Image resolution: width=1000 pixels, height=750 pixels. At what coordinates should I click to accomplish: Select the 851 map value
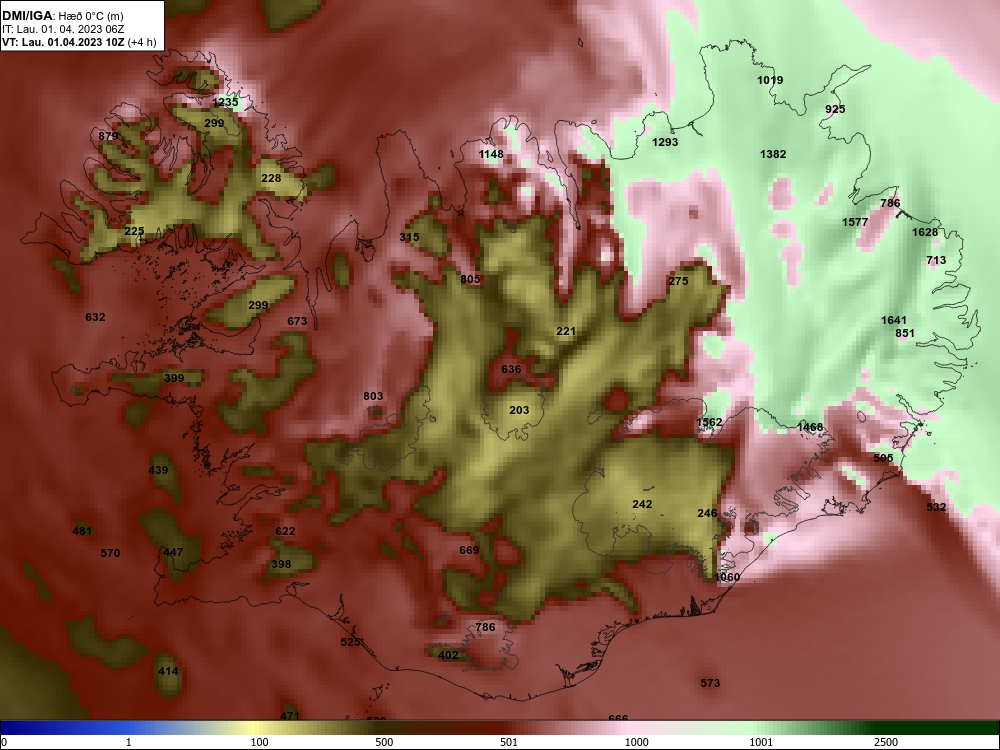[904, 333]
